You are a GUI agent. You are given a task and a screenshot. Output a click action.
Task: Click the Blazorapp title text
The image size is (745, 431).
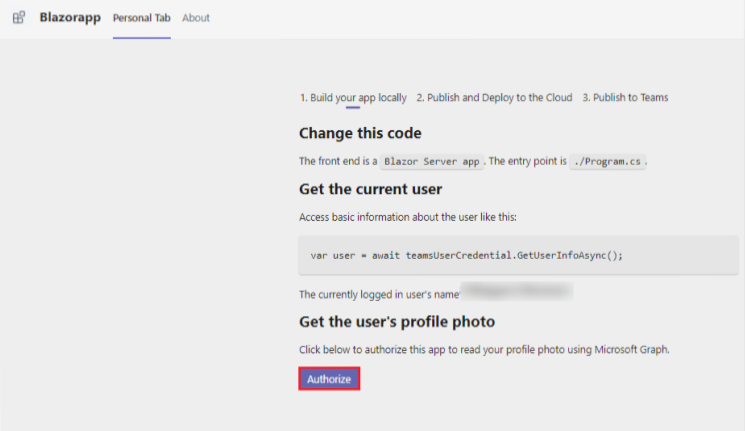point(70,18)
